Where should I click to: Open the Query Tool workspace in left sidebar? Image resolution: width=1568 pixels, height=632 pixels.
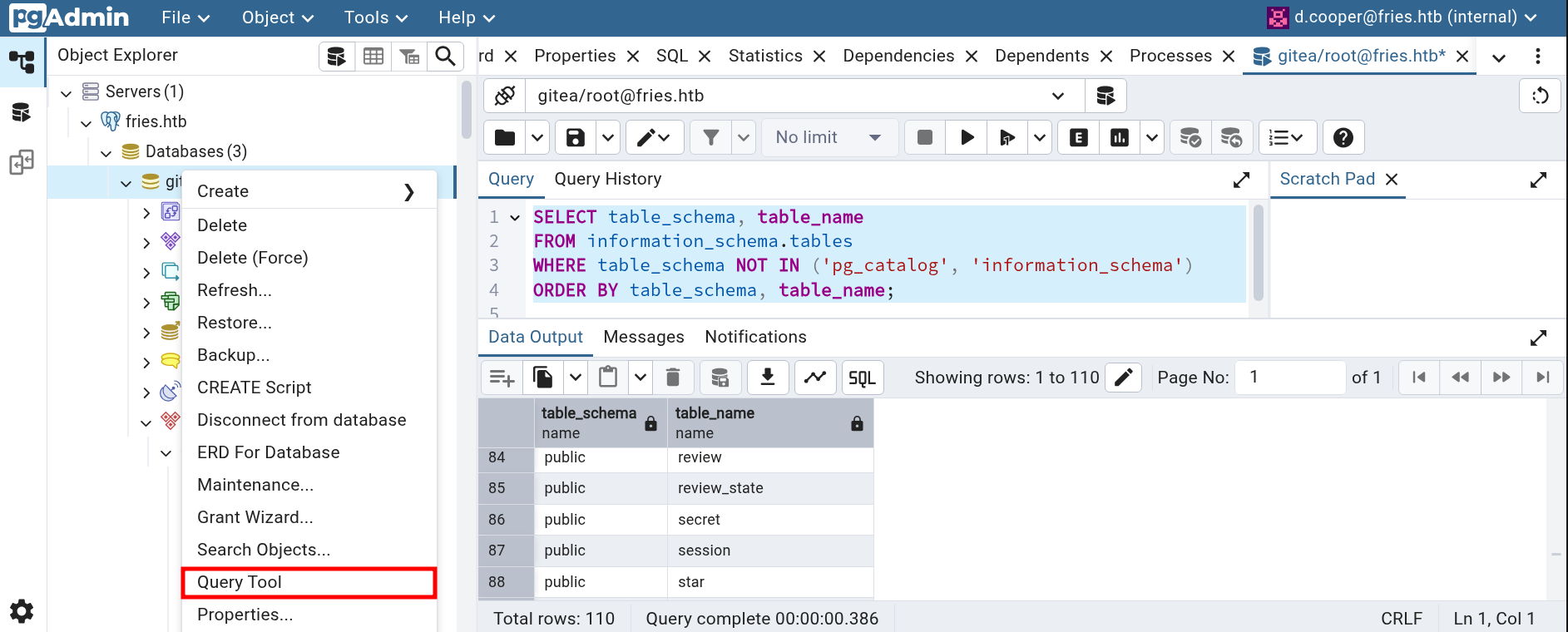point(22,112)
